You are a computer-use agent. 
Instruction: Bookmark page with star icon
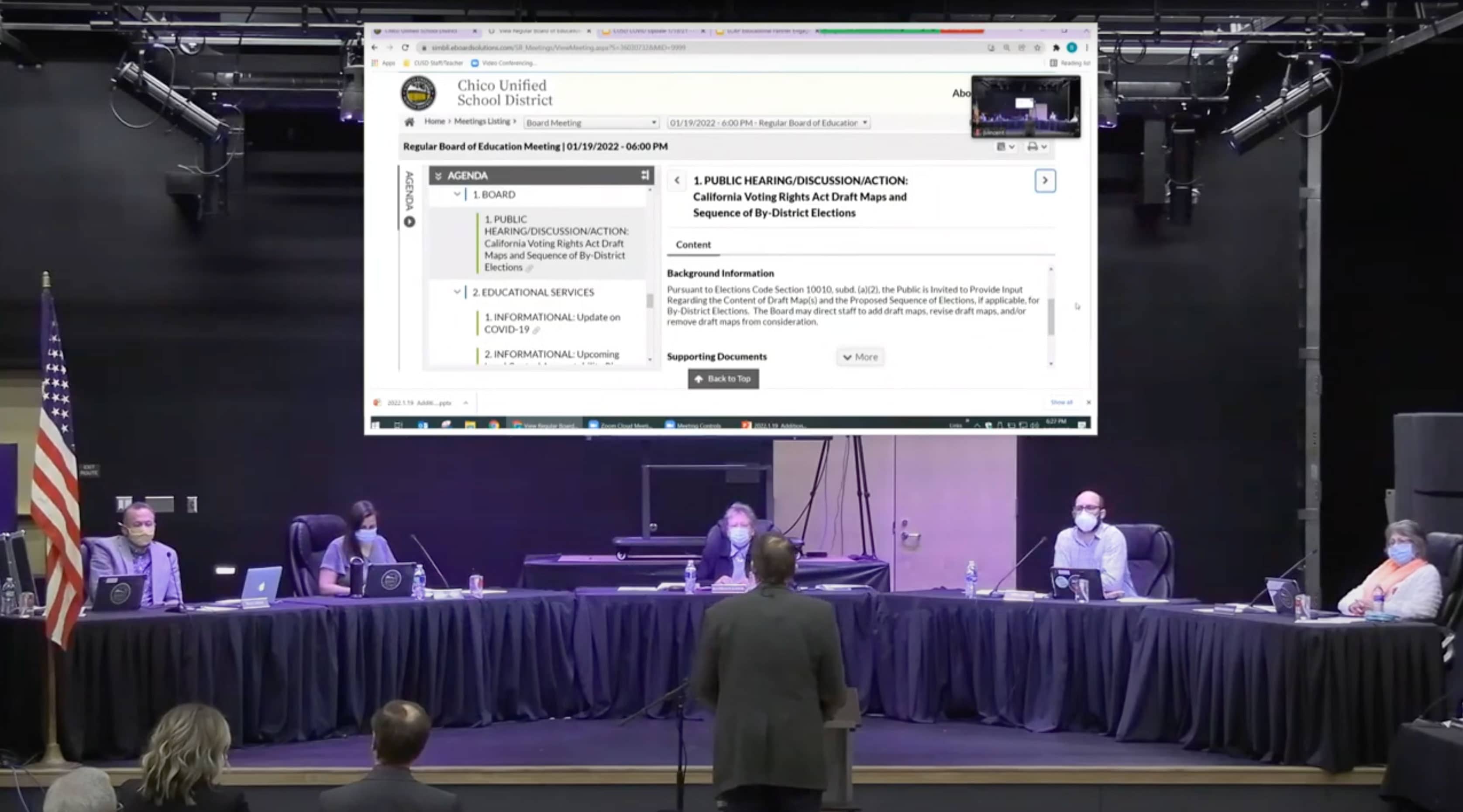[1037, 48]
